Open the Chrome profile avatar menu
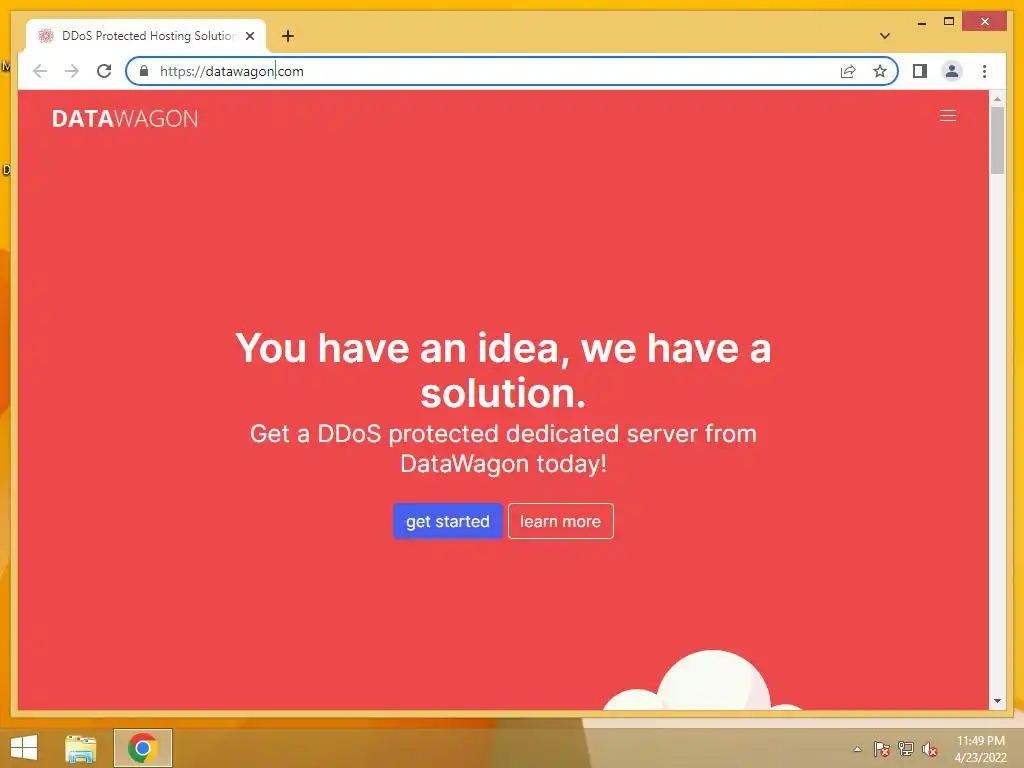 (952, 71)
